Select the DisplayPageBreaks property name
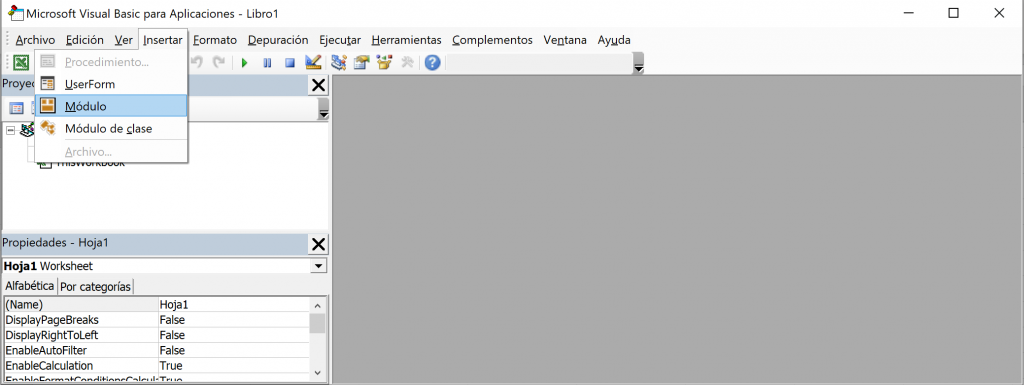The height and width of the screenshot is (385, 1024). tap(81, 320)
